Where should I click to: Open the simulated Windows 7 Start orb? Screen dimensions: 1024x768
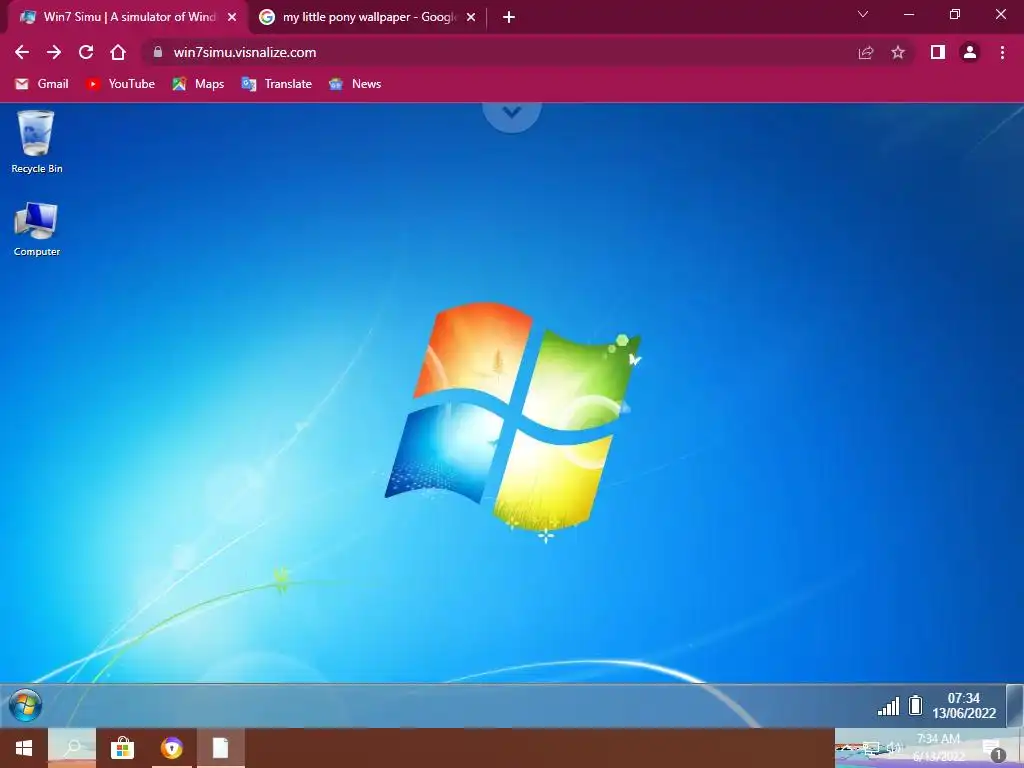[x=25, y=705]
